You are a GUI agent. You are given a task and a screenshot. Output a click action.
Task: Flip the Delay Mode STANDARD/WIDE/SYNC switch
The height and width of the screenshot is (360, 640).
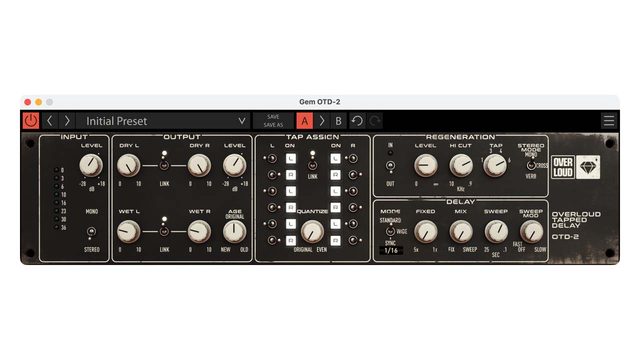coord(391,231)
